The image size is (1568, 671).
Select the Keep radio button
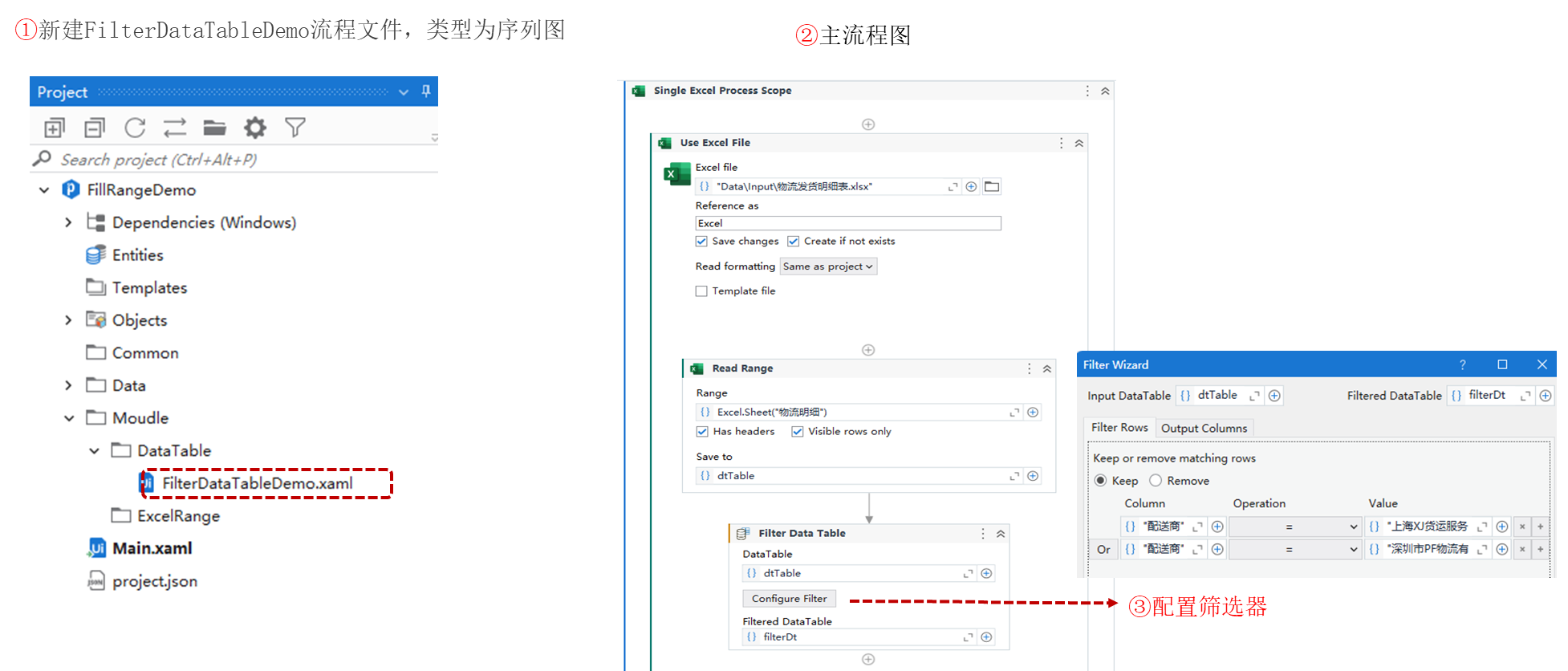pyautogui.click(x=1100, y=481)
